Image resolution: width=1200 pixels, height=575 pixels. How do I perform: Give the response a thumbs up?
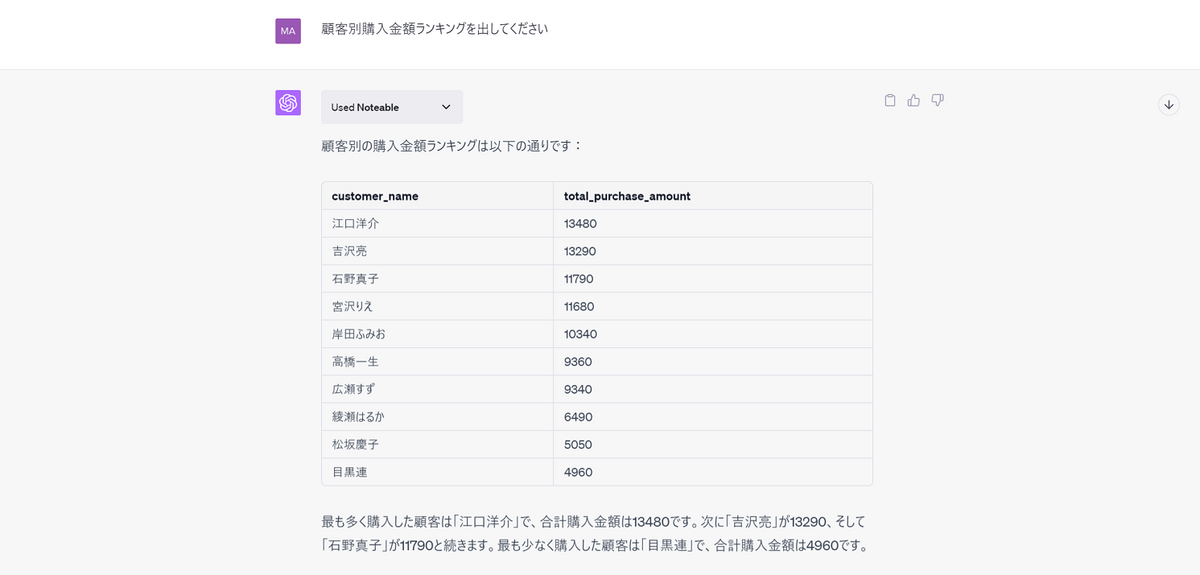pyautogui.click(x=914, y=100)
